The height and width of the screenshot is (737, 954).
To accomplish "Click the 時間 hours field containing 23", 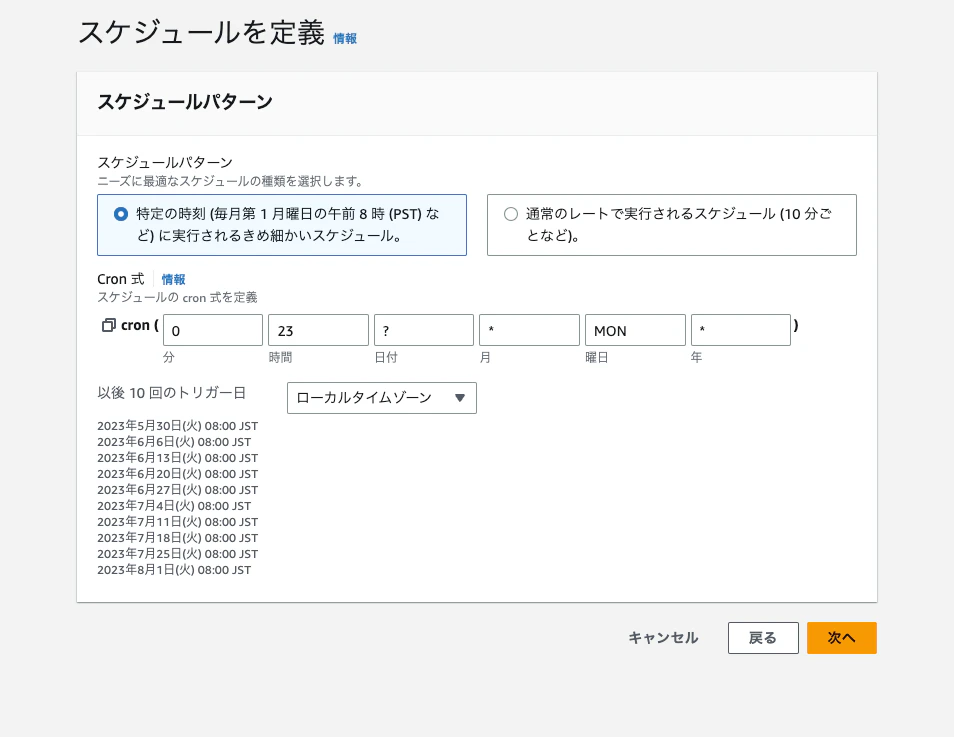I will [318, 330].
